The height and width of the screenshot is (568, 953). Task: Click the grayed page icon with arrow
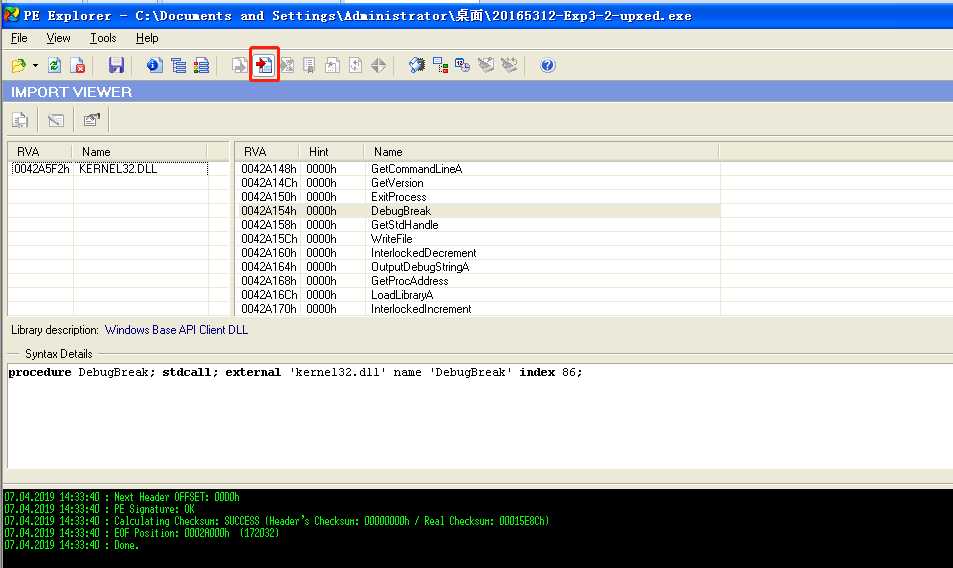332,65
